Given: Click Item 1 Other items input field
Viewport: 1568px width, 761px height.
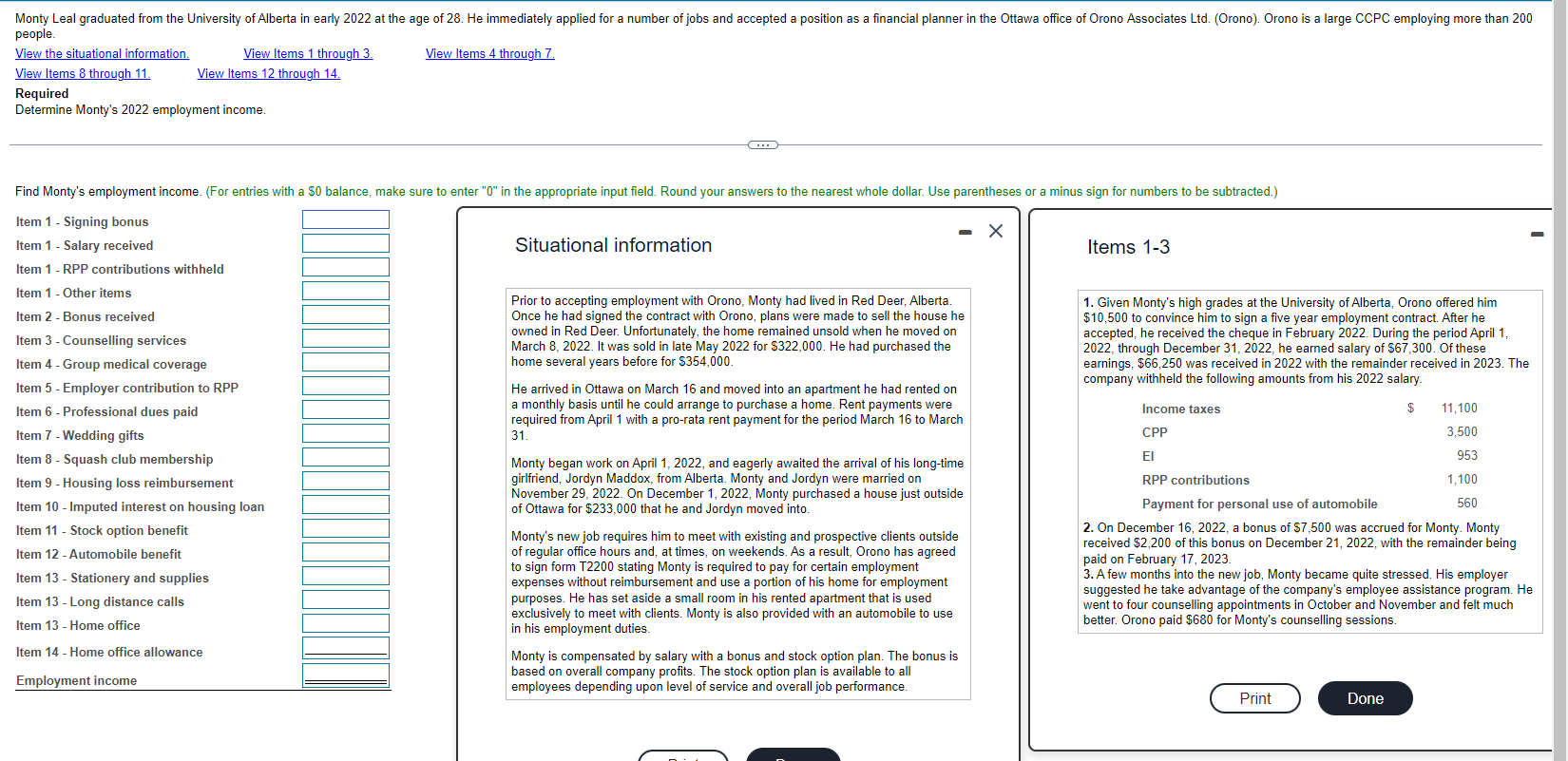Looking at the screenshot, I should click(346, 291).
